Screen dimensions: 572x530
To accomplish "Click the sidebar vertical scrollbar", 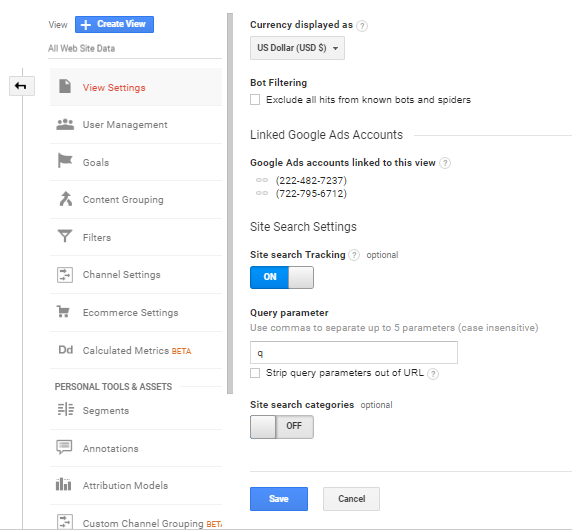I will [x=230, y=203].
